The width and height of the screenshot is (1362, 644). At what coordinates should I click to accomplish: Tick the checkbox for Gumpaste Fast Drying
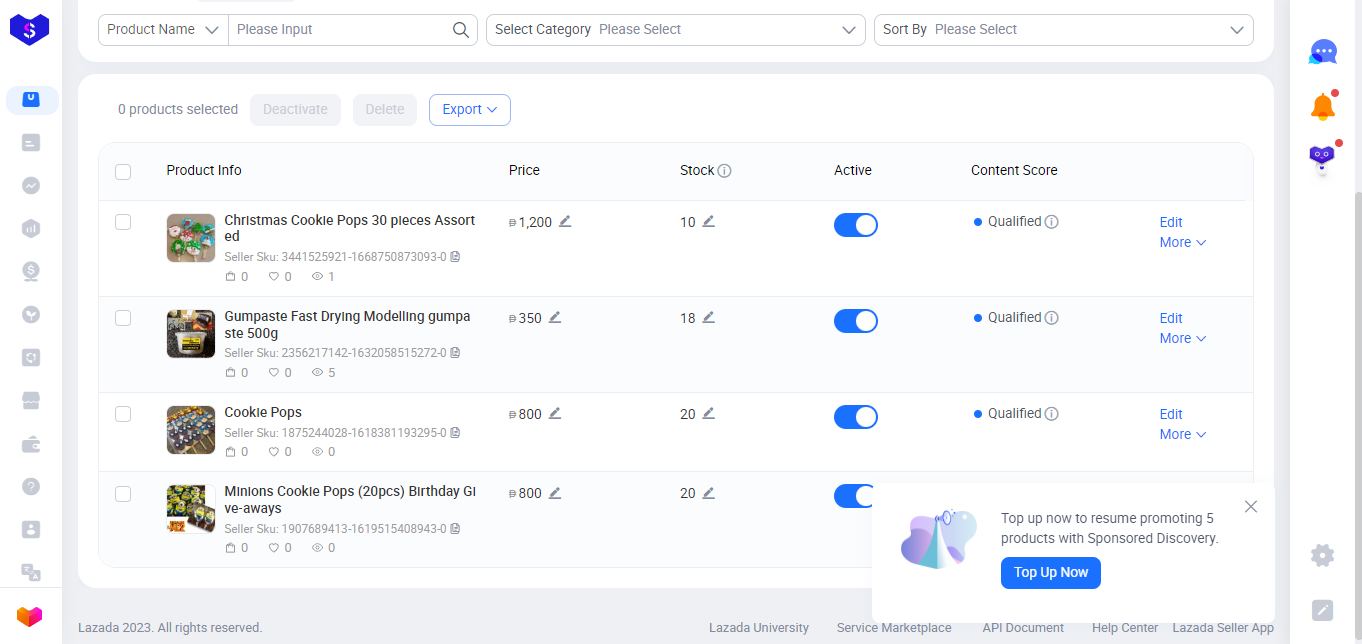(123, 318)
